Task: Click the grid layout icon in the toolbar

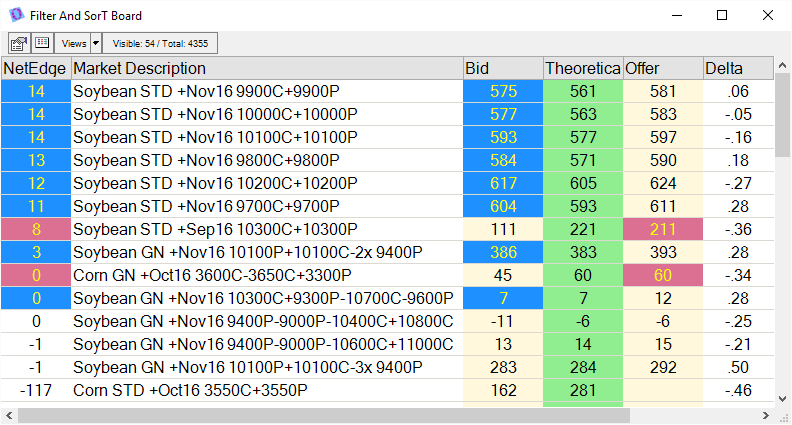Action: [x=42, y=43]
